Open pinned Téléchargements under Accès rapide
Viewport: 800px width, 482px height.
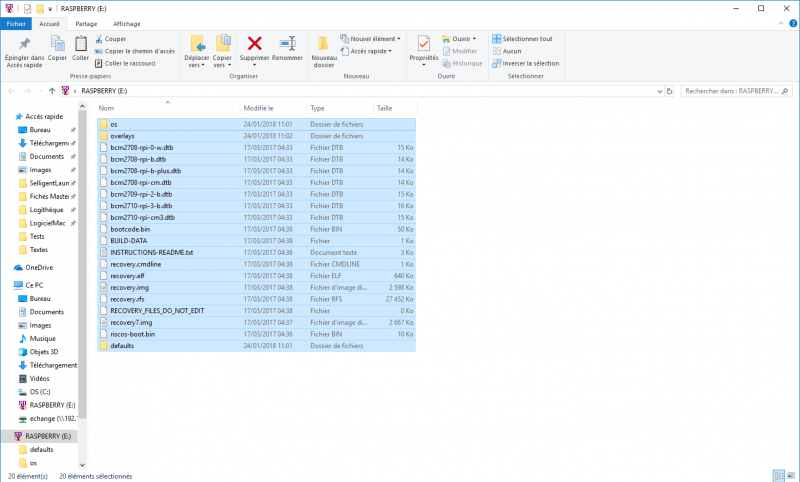47,143
